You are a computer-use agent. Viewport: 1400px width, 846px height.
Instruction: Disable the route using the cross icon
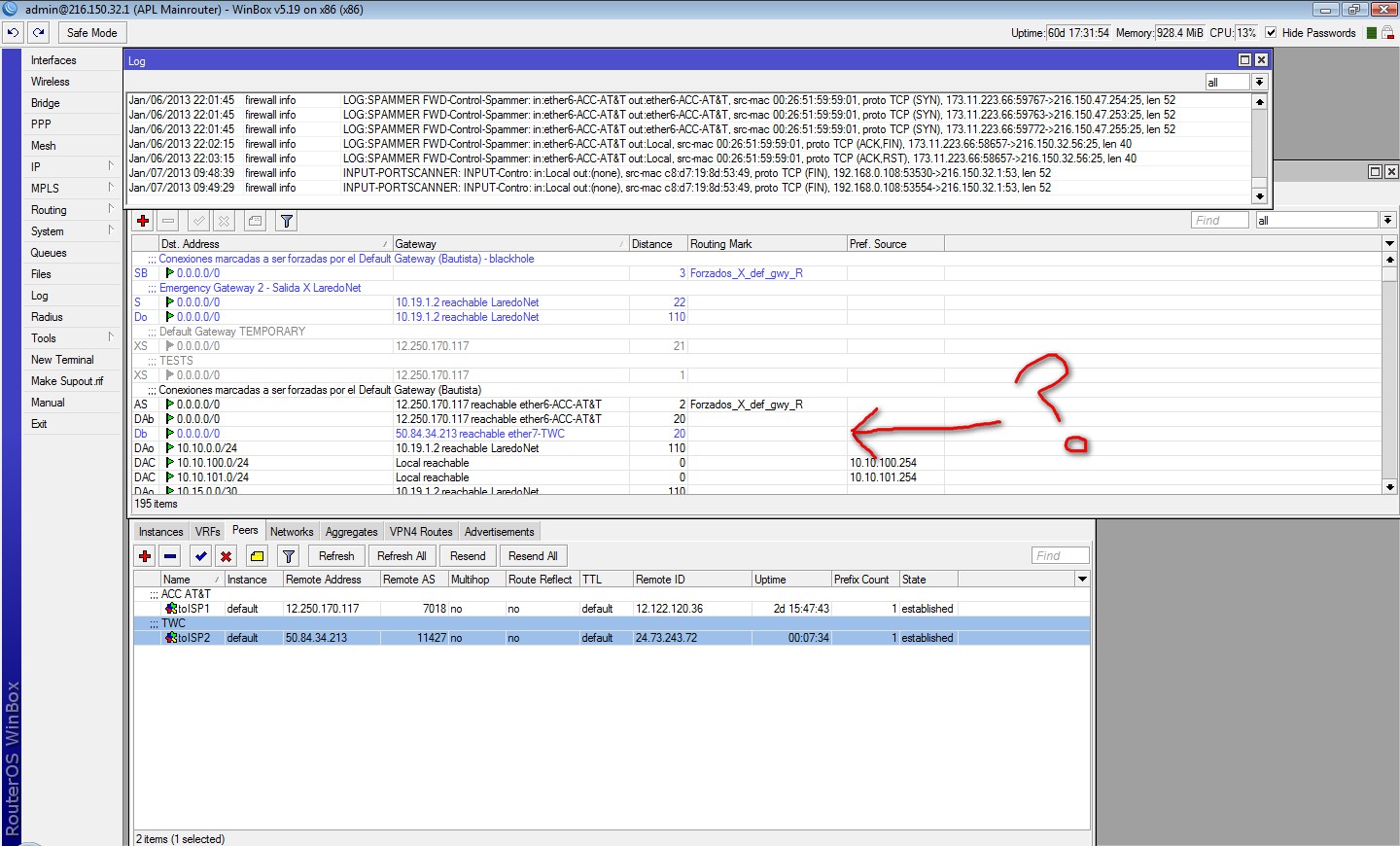(x=224, y=221)
